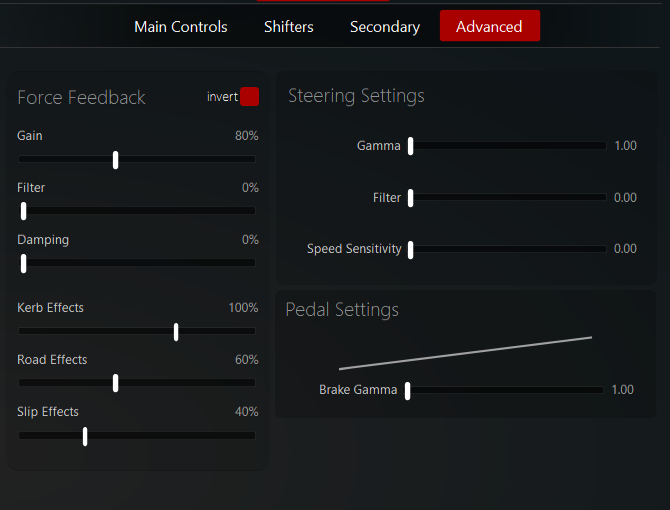670x510 pixels.
Task: Click the Force Feedback Filter slider handle
Action: pos(24,211)
